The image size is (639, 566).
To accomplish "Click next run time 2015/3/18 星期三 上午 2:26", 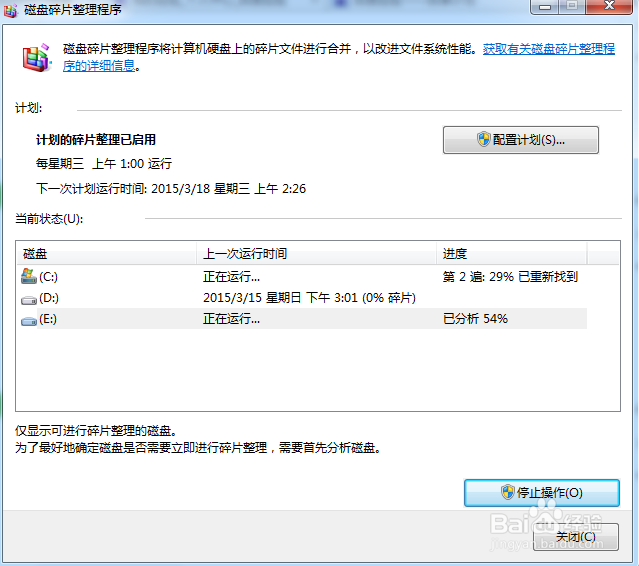I will [228, 189].
